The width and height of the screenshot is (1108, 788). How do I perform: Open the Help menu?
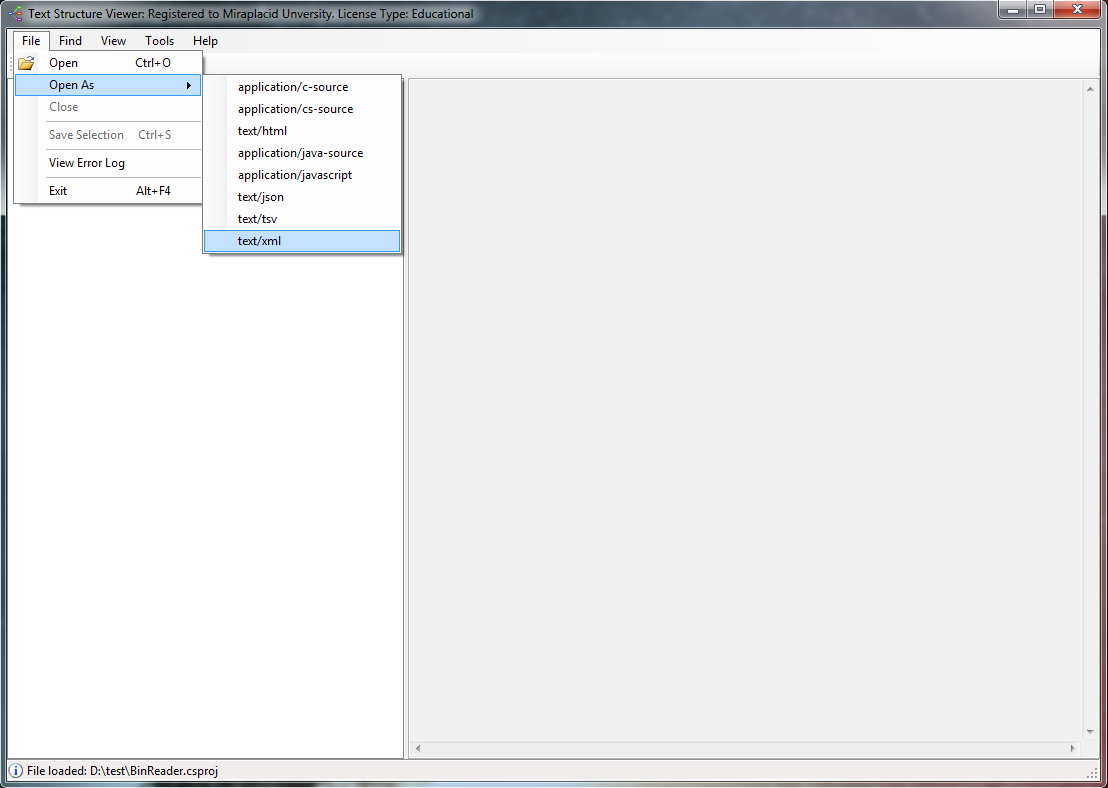click(x=206, y=40)
